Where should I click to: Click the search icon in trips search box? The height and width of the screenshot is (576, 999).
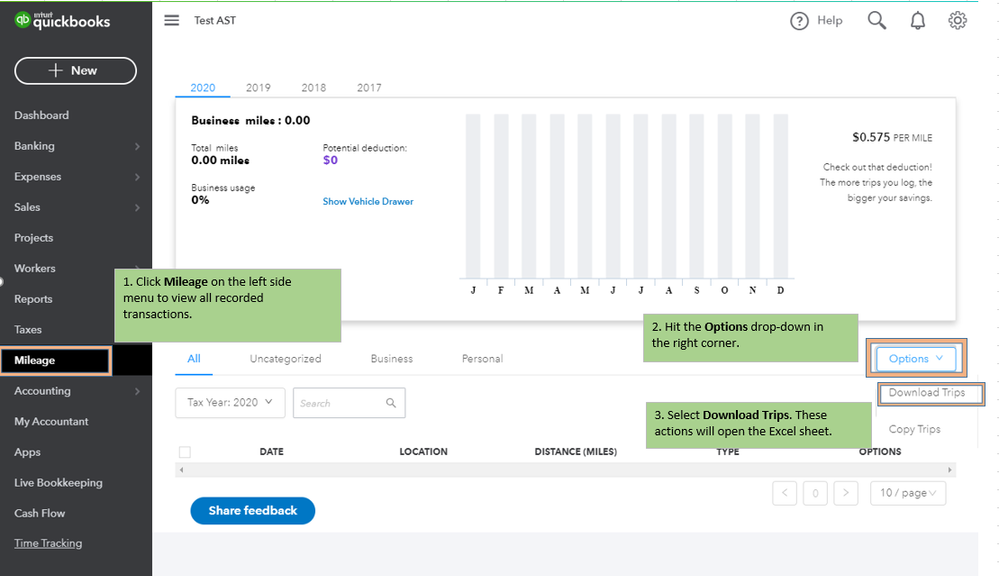(391, 403)
